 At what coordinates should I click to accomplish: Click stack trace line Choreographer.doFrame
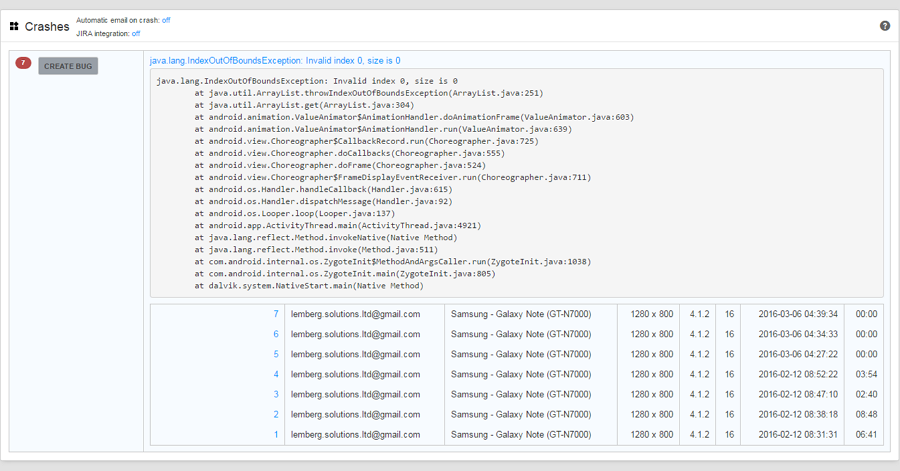340,165
